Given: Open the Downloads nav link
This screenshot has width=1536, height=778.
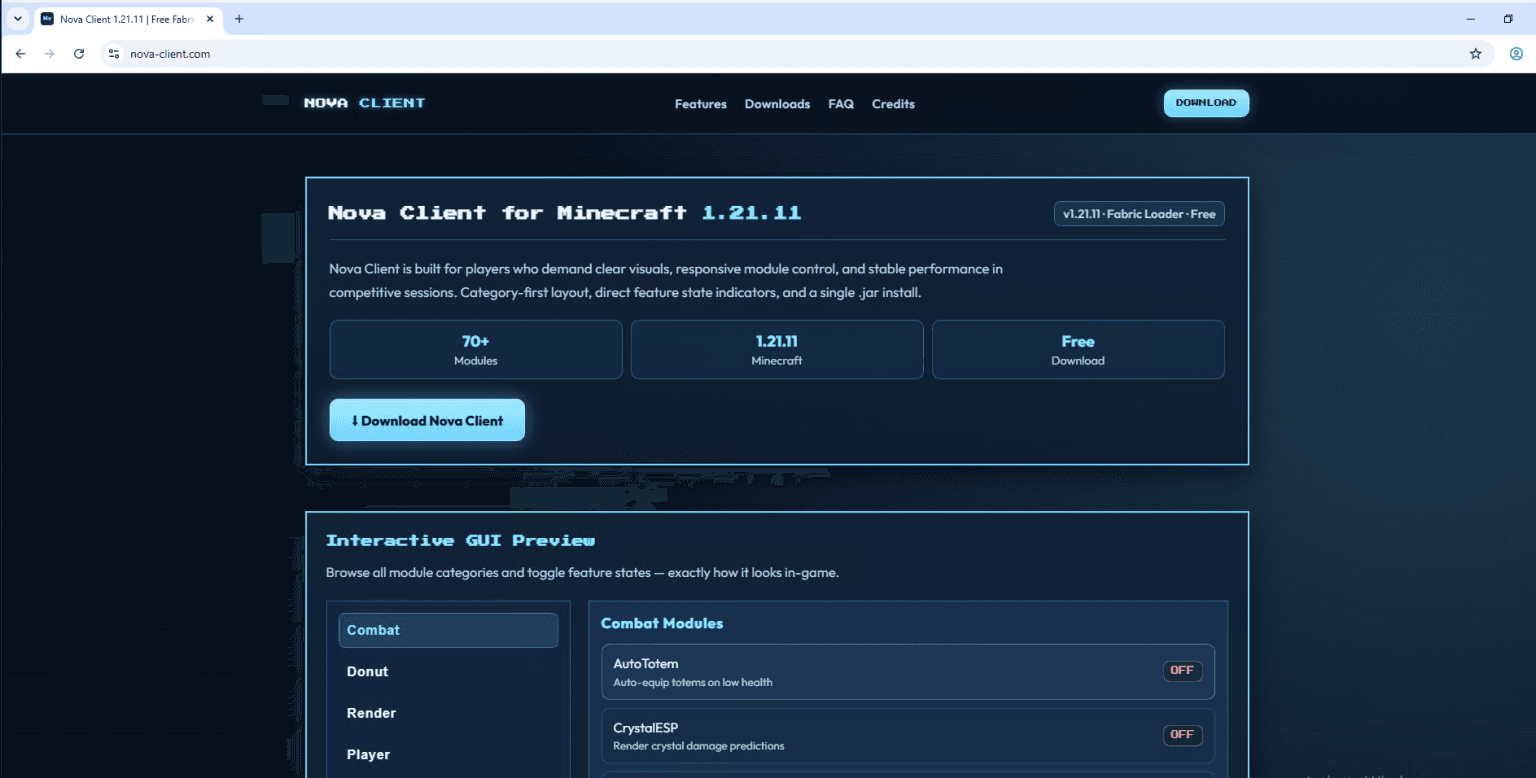Looking at the screenshot, I should (x=777, y=104).
